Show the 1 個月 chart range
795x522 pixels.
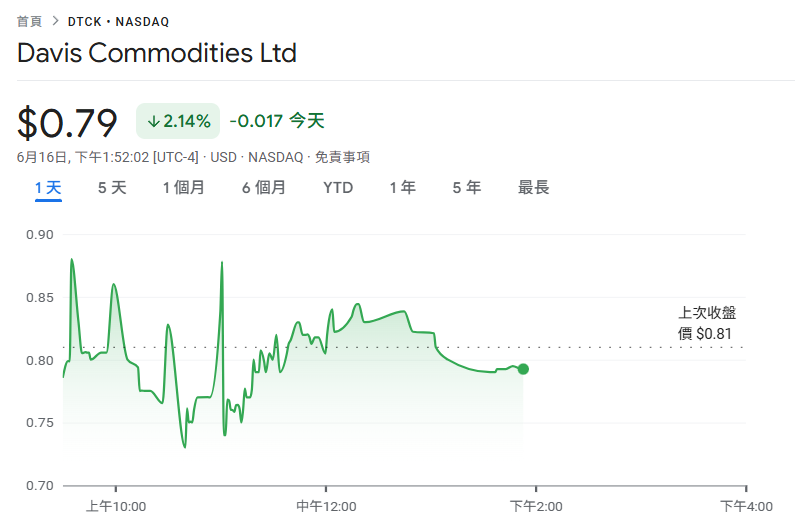184,187
